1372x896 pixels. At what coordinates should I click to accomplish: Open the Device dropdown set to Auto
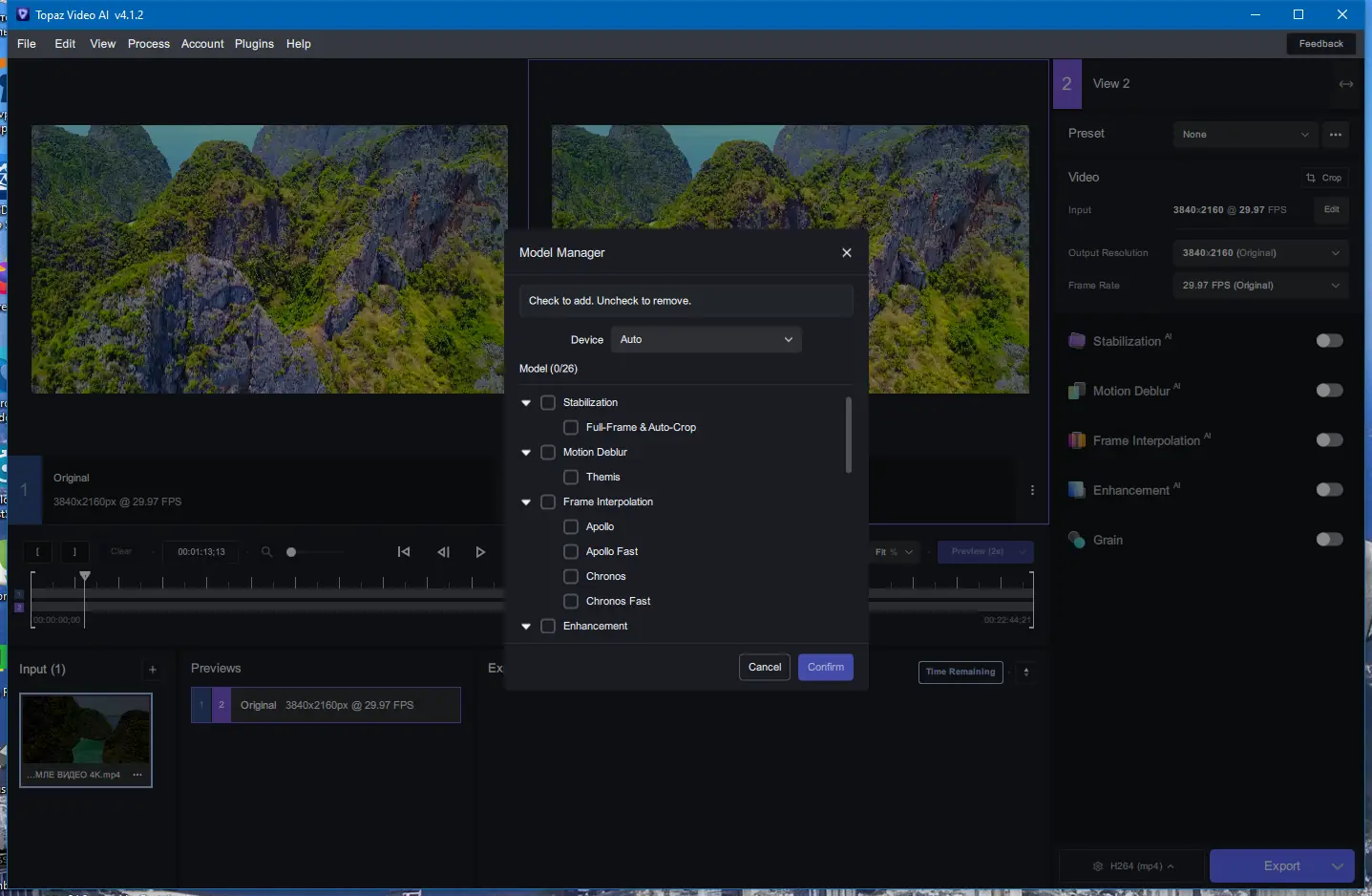[x=706, y=340]
